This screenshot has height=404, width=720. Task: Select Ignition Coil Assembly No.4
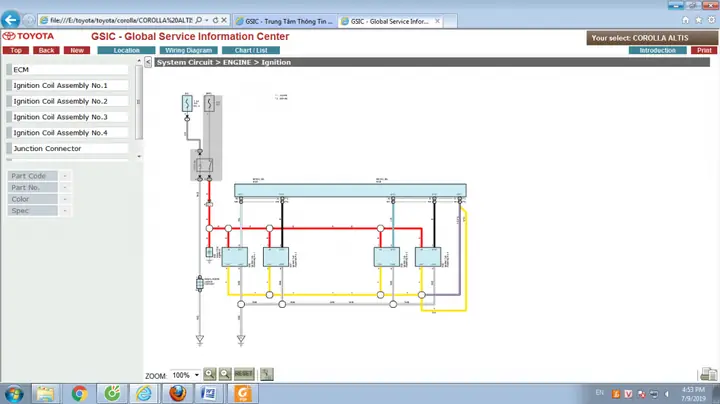tap(67, 133)
